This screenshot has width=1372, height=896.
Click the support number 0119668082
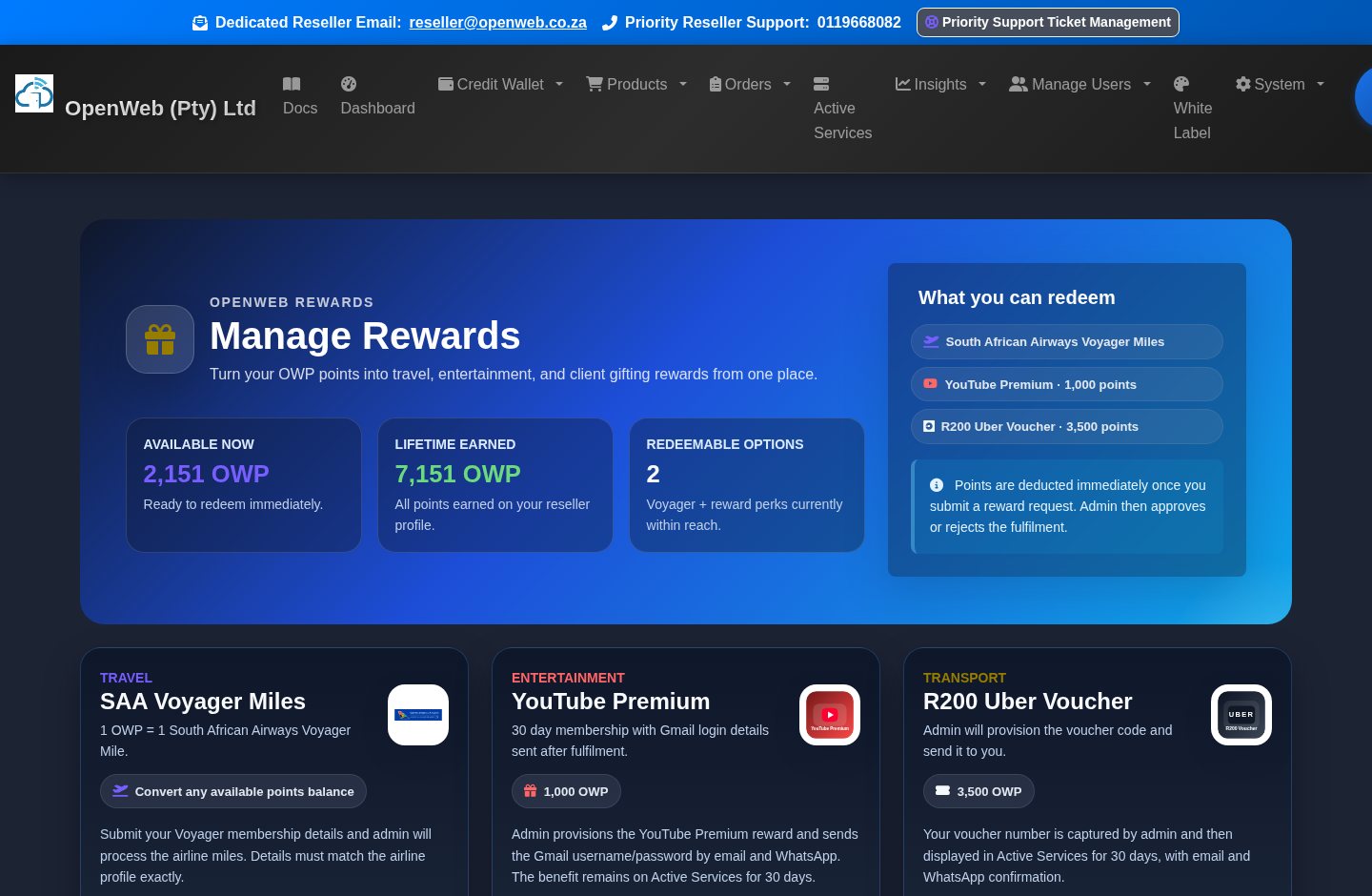[858, 23]
